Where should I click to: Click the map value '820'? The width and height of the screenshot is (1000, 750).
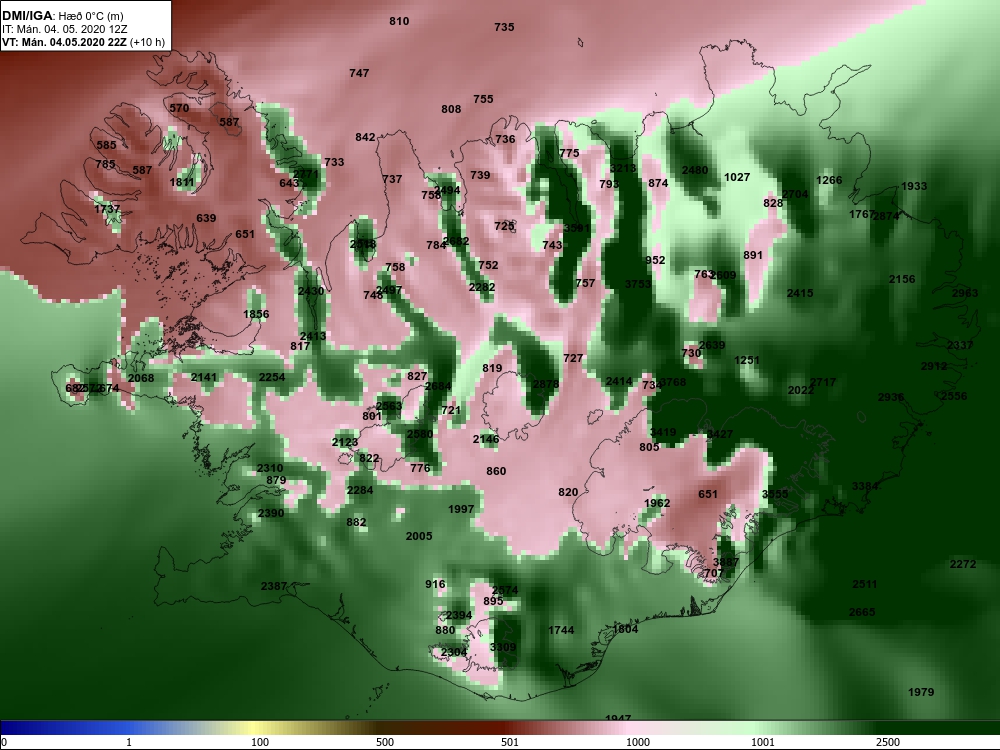coord(568,492)
